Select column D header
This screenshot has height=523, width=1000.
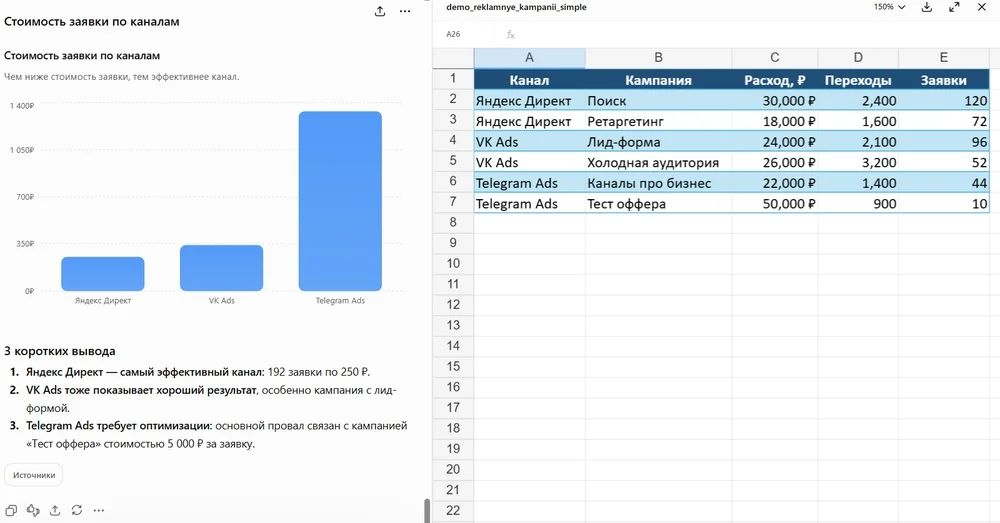click(858, 58)
